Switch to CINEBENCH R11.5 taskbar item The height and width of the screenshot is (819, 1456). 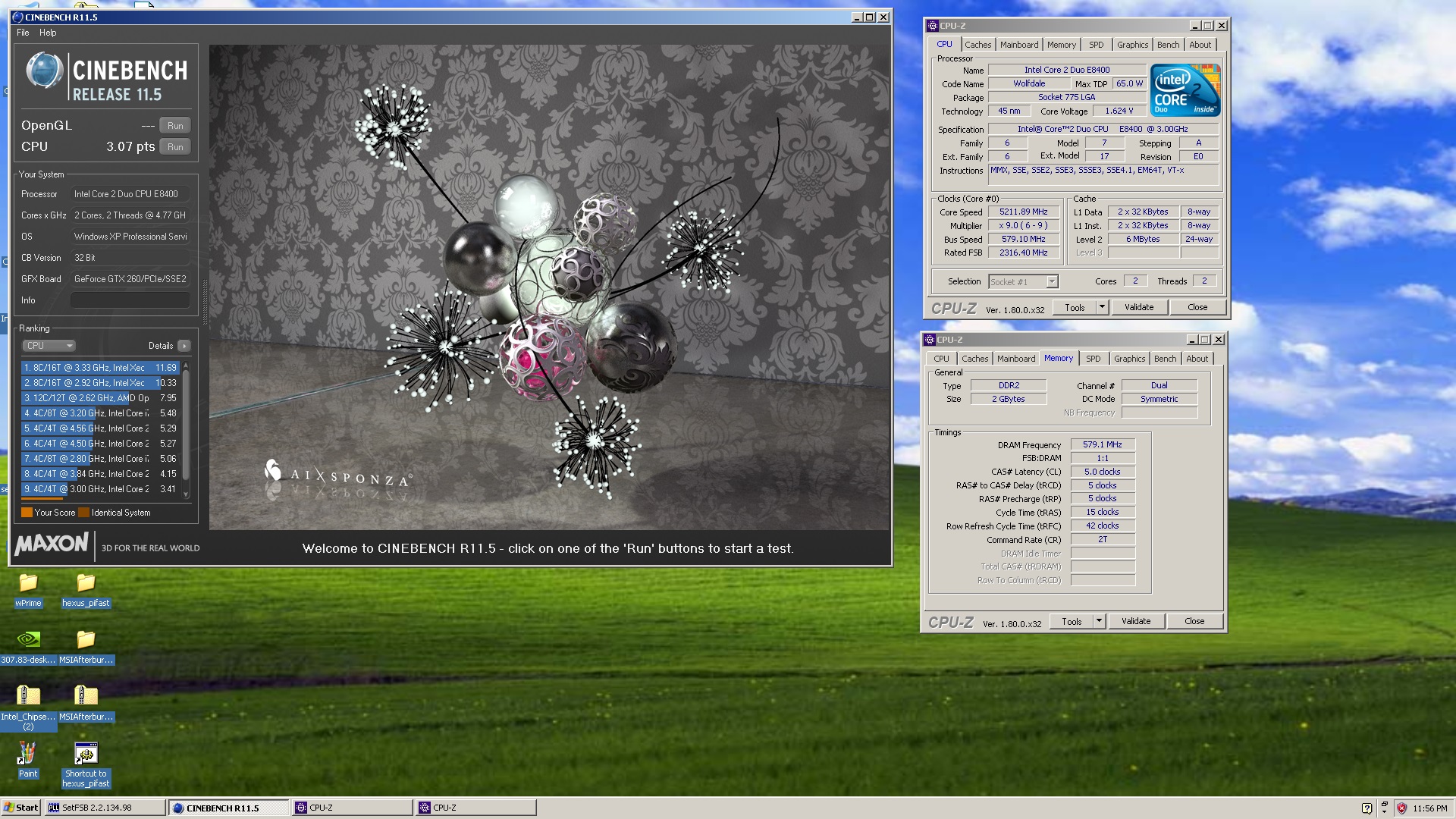(228, 808)
